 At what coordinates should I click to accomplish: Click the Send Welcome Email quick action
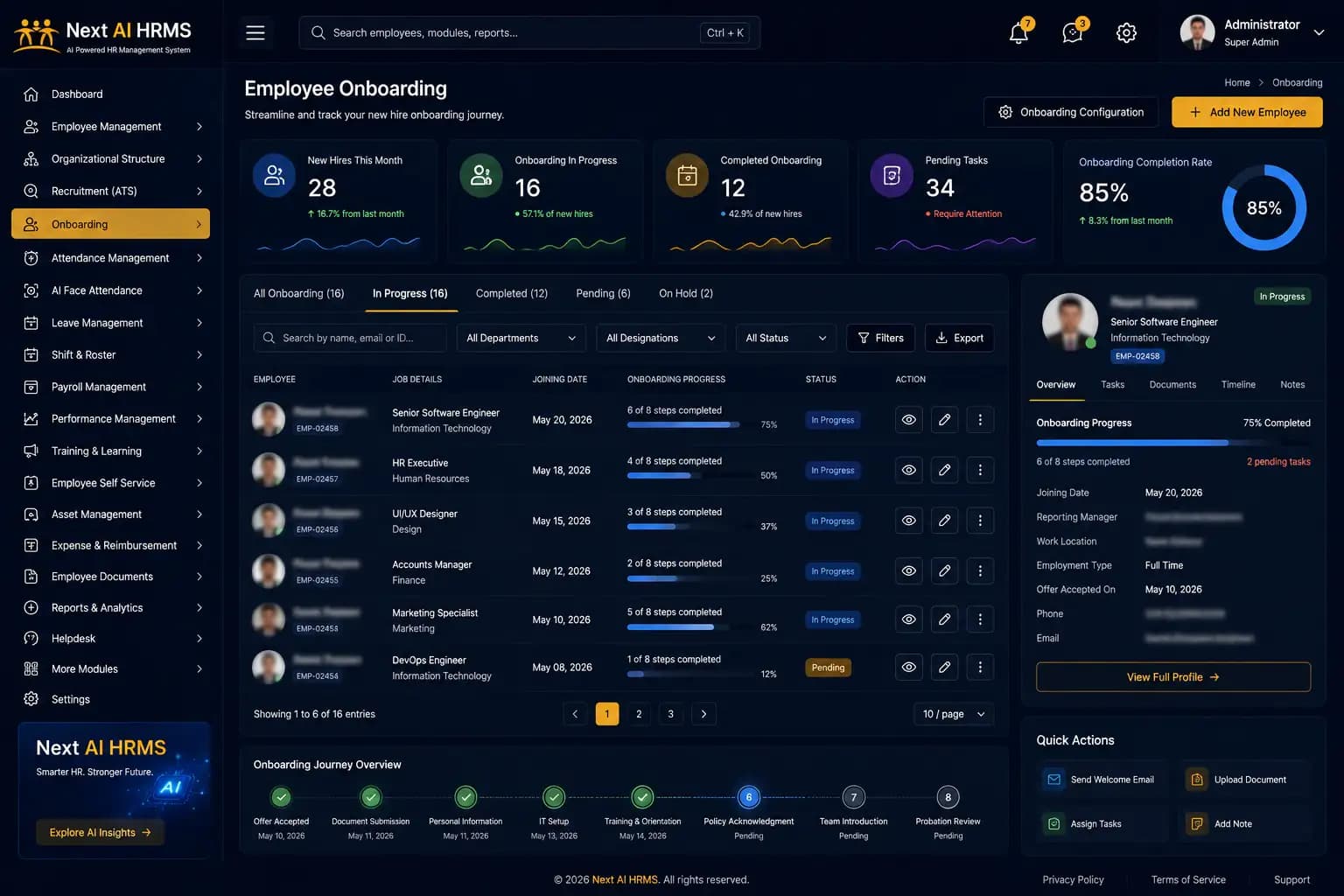1101,780
